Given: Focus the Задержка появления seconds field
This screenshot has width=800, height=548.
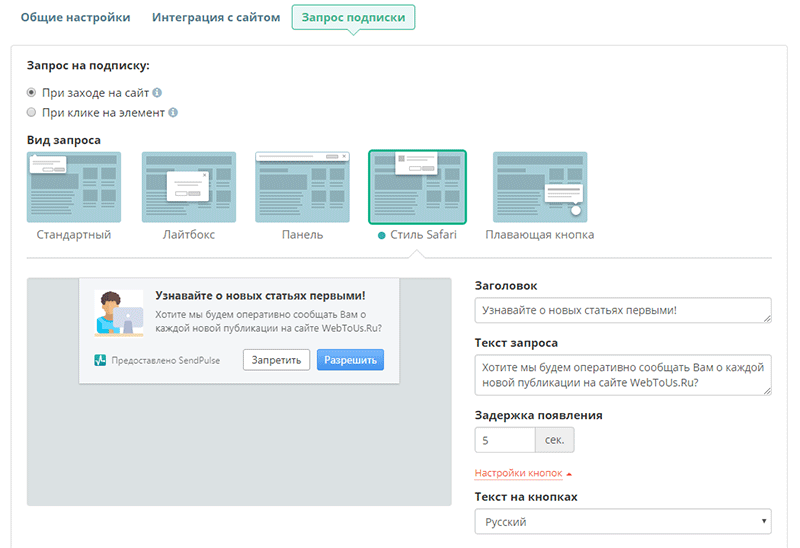Looking at the screenshot, I should [x=505, y=440].
